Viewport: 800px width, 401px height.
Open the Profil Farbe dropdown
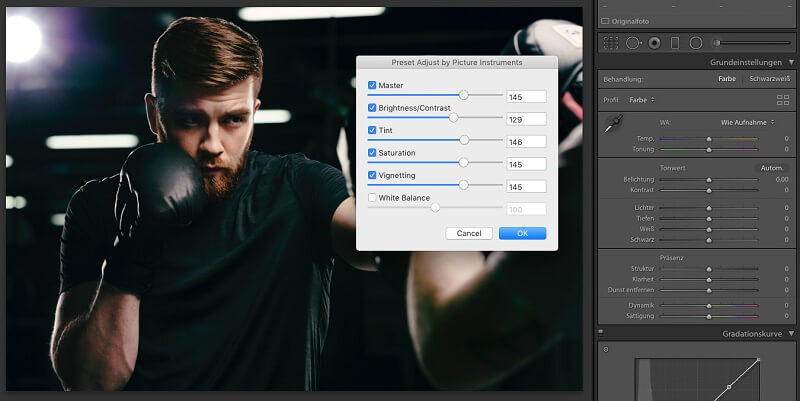point(642,100)
